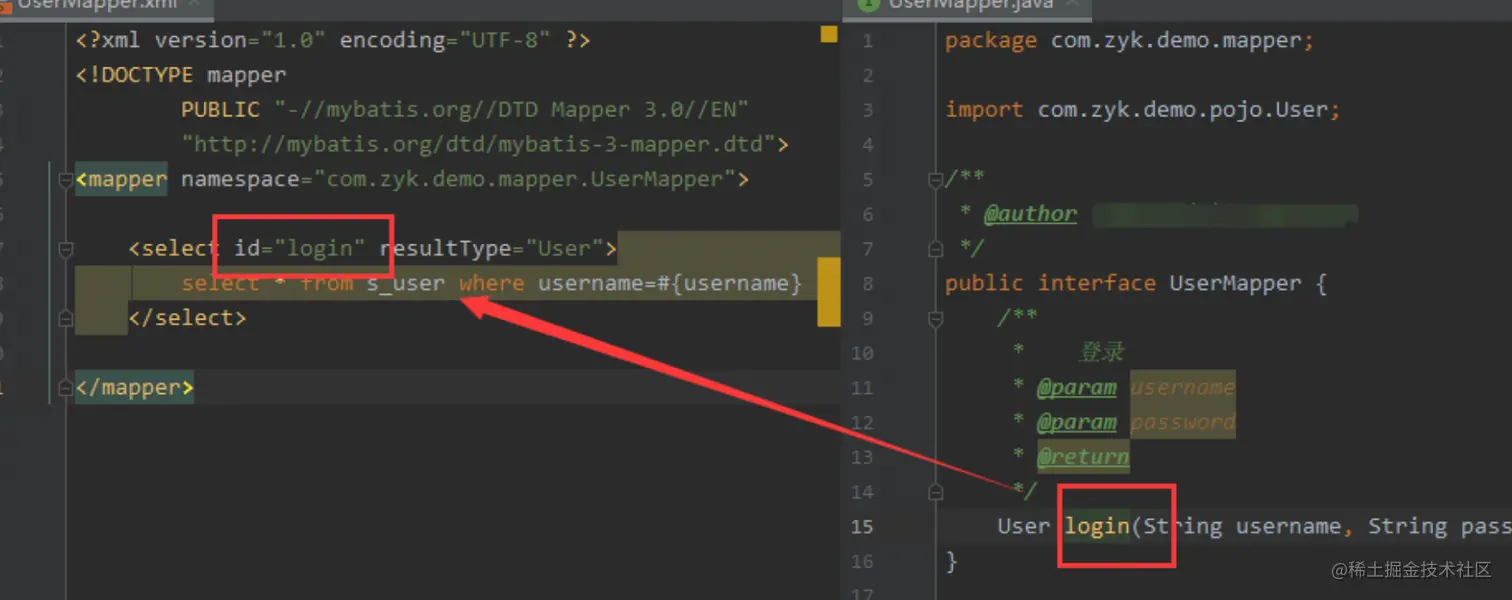Click the @author Javadoc tag
The image size is (1512, 600).
1030,214
